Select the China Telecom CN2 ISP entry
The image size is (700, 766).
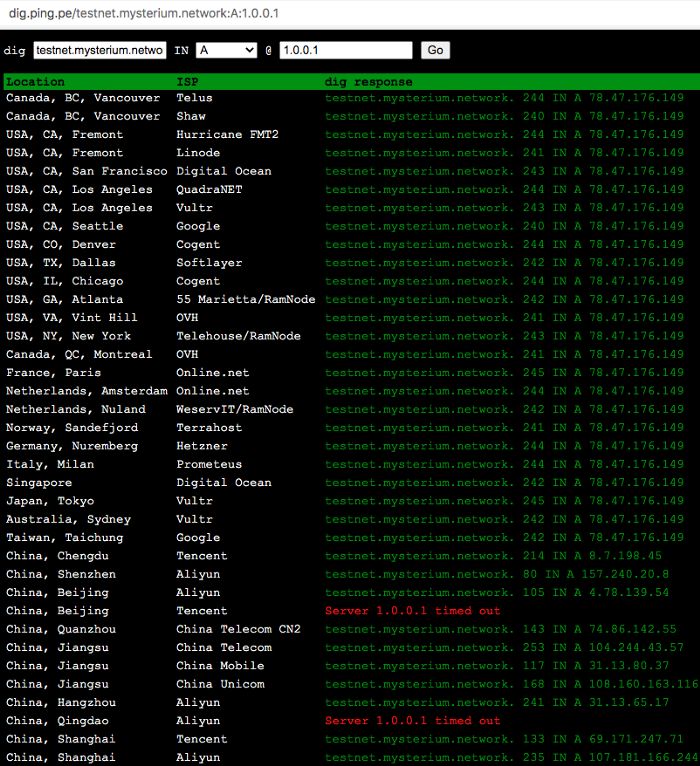[x=238, y=629]
